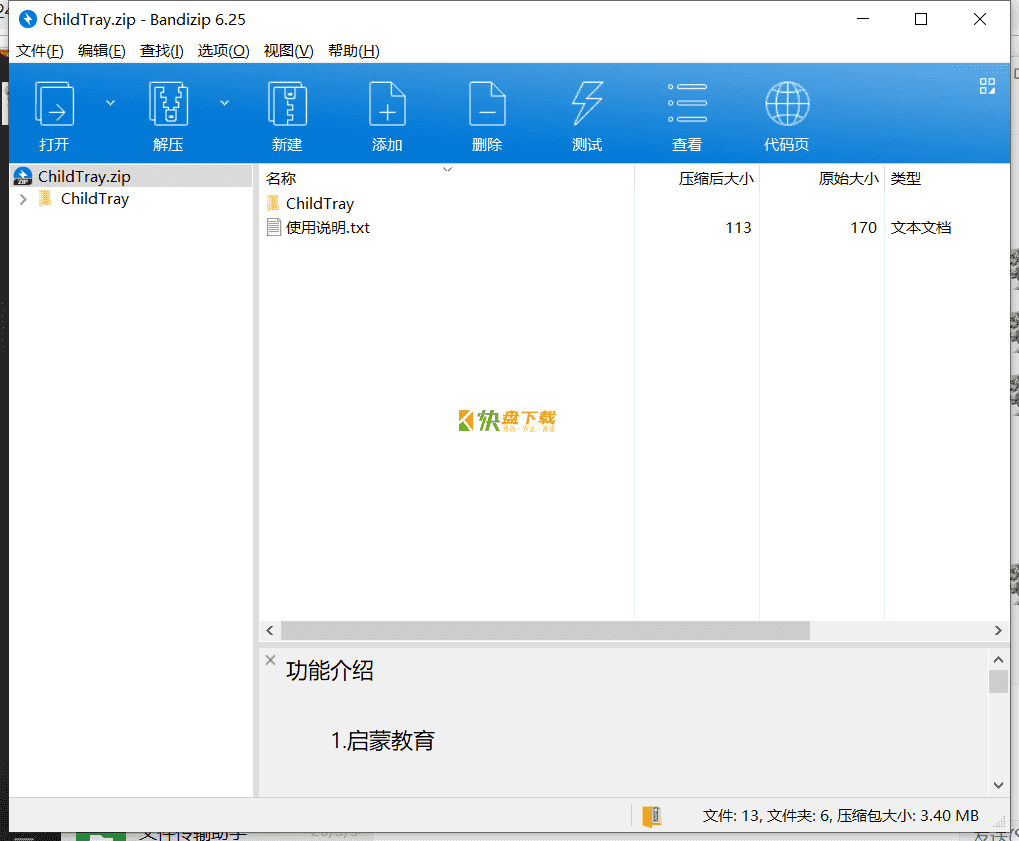Select the 使用说明.txt file row
1019x841 pixels.
[634, 227]
